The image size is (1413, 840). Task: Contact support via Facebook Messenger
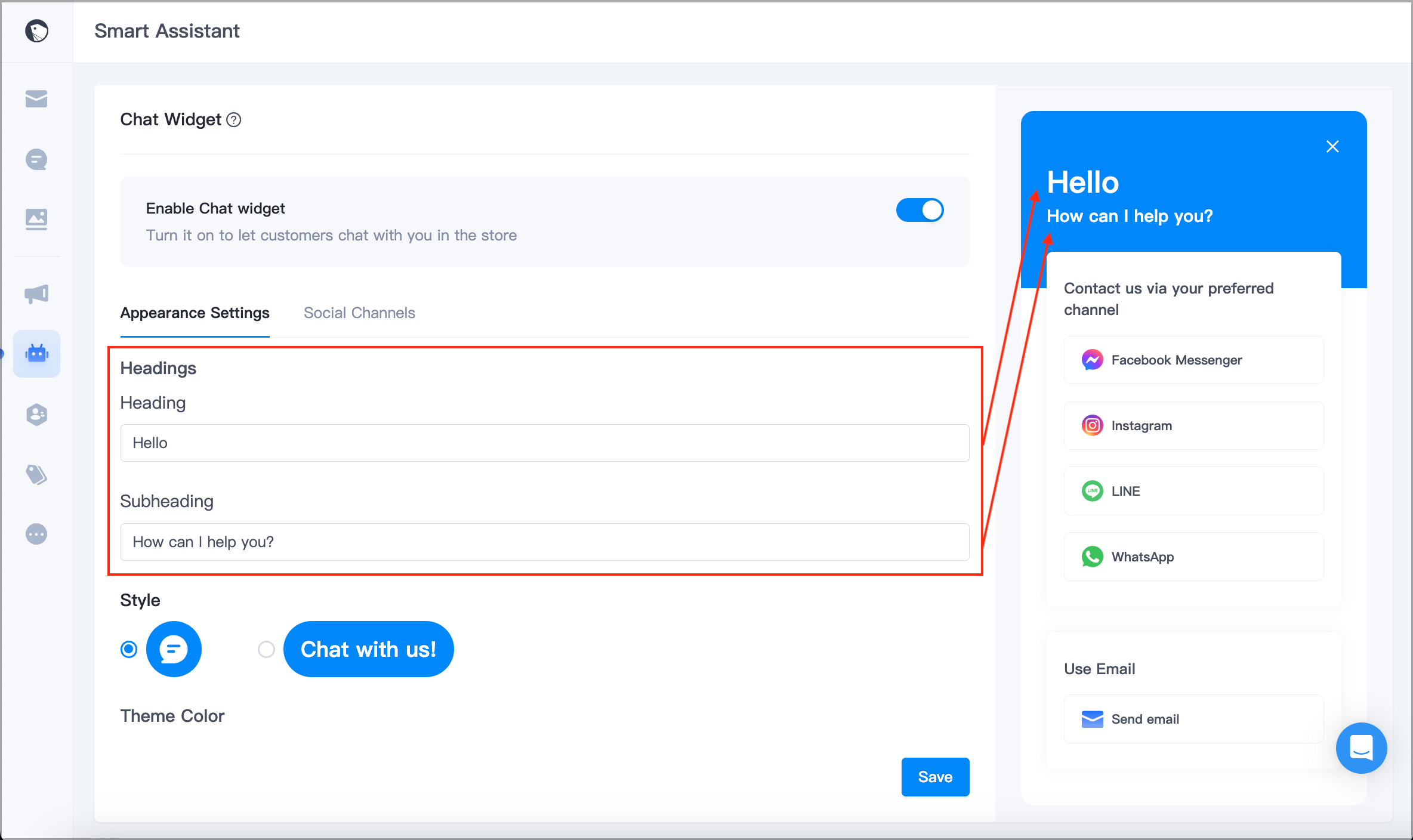click(1193, 360)
